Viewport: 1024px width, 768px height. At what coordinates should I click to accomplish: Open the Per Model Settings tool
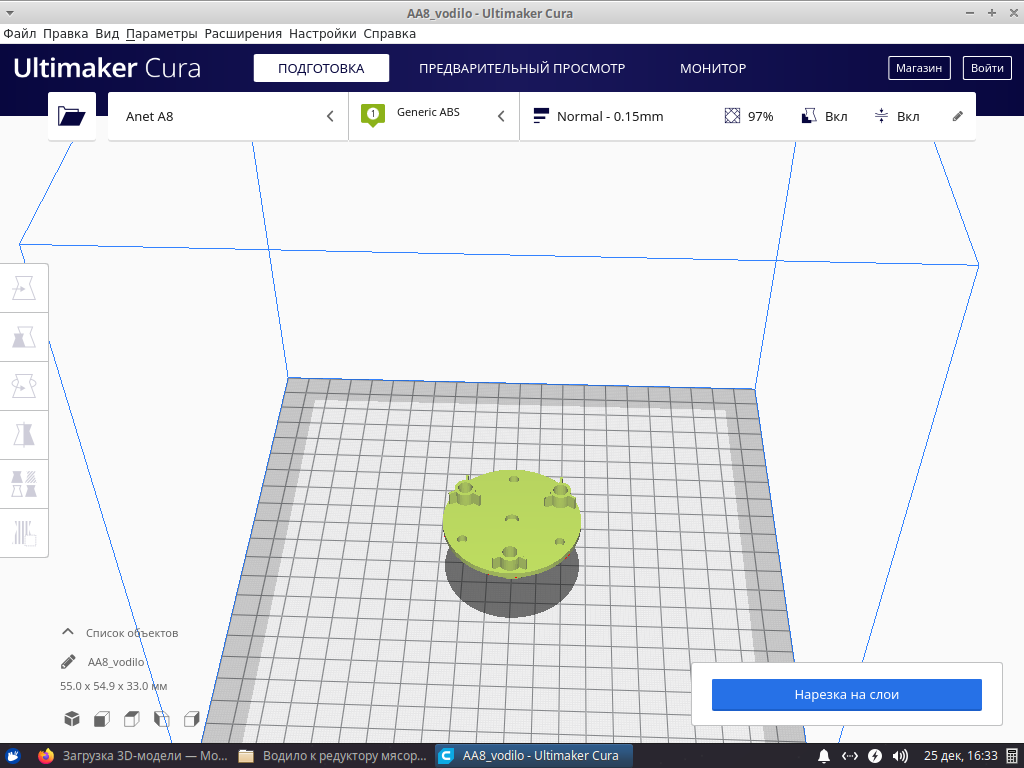click(x=24, y=484)
